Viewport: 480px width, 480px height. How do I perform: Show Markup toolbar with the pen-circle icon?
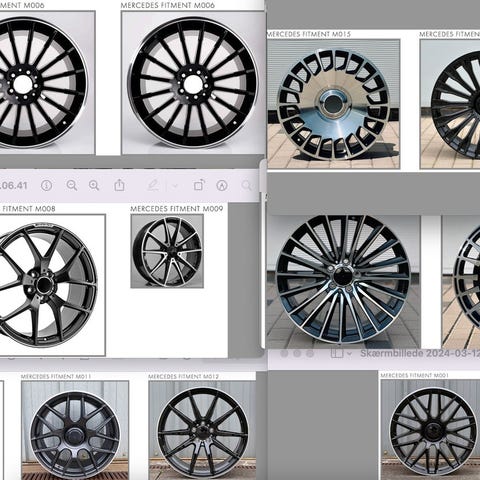(222, 185)
